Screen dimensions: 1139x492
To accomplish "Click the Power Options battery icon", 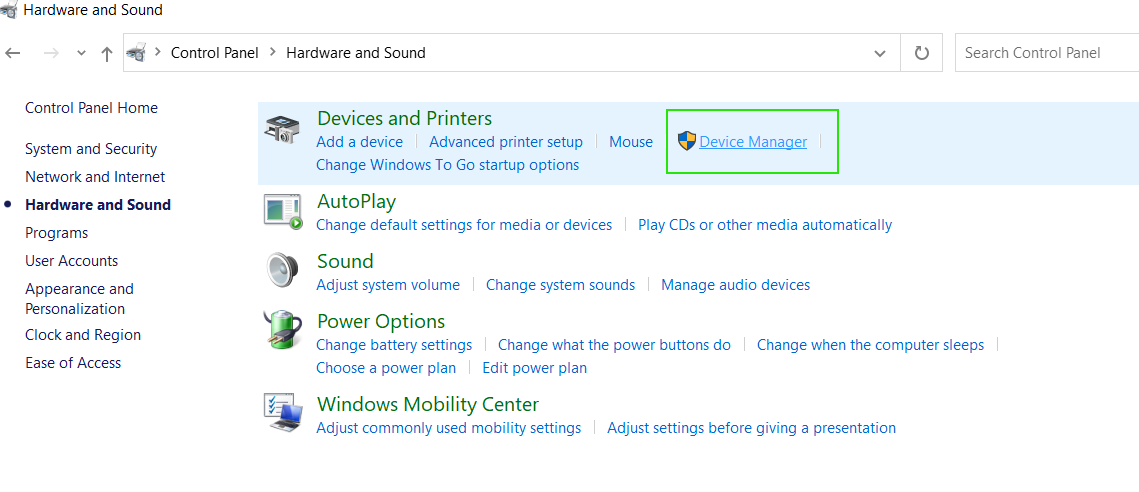I will (282, 331).
